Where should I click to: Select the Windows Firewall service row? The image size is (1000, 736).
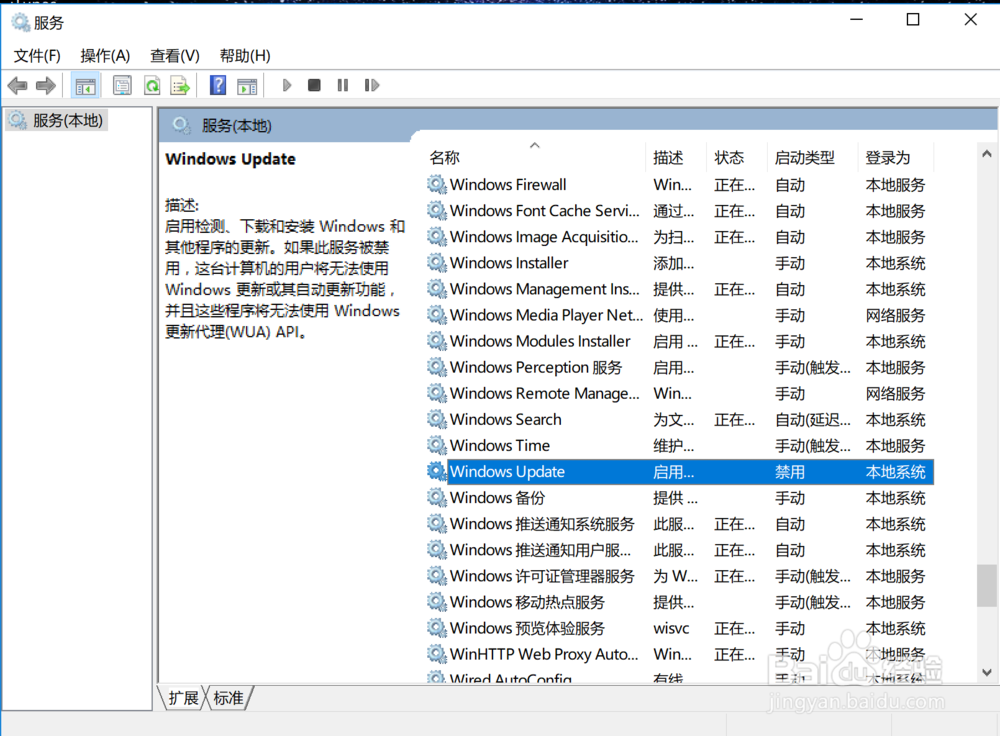coord(680,184)
